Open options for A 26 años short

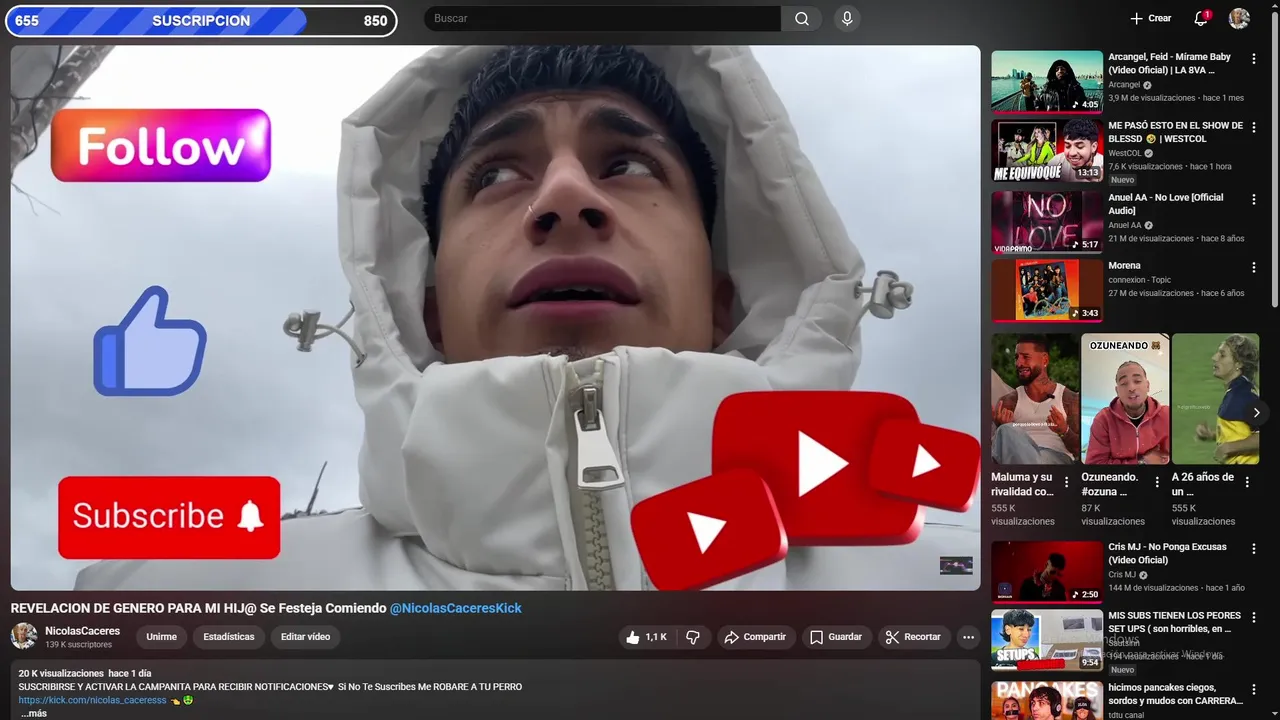coord(1247,482)
